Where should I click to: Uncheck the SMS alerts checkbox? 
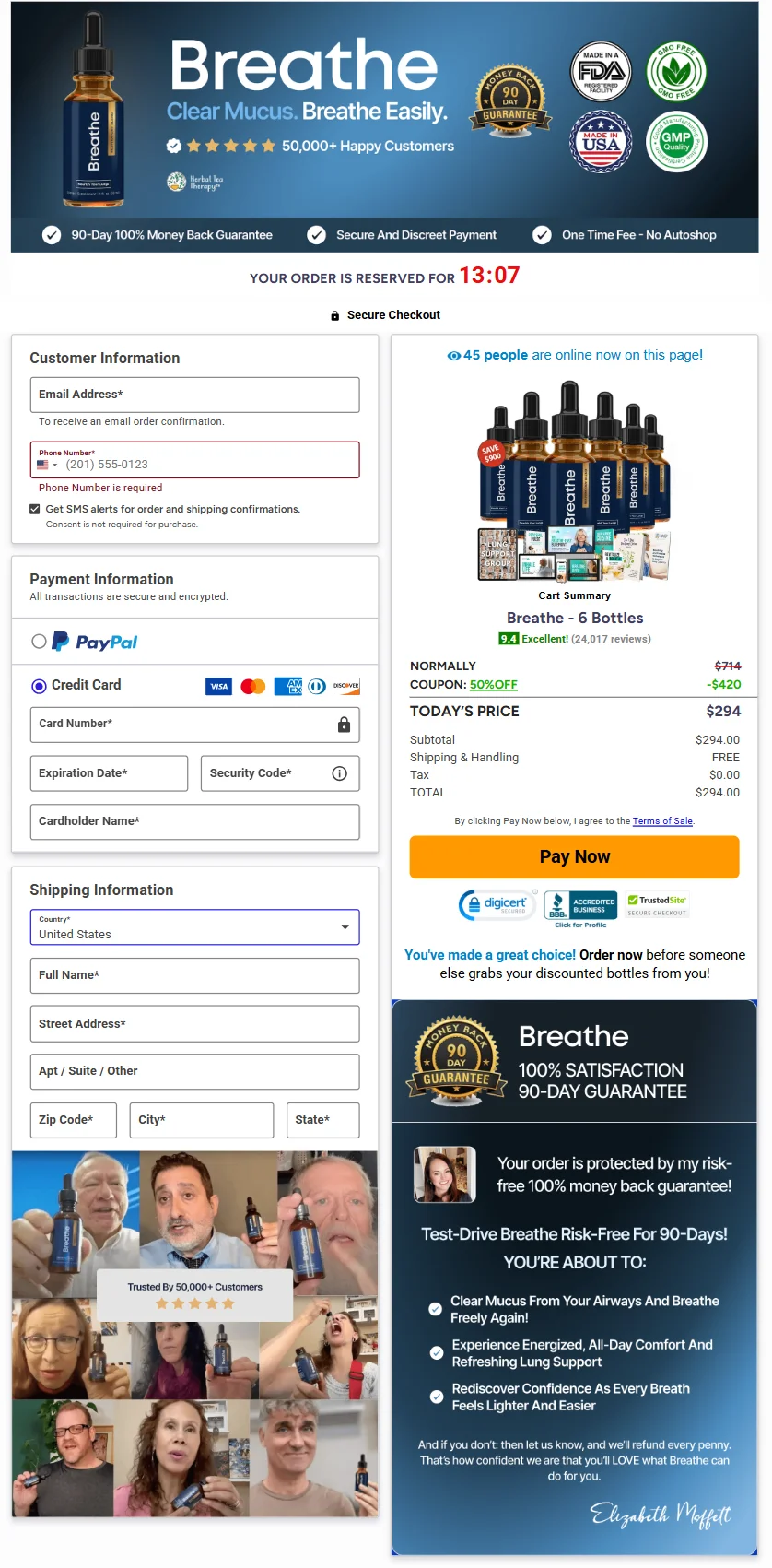[35, 509]
